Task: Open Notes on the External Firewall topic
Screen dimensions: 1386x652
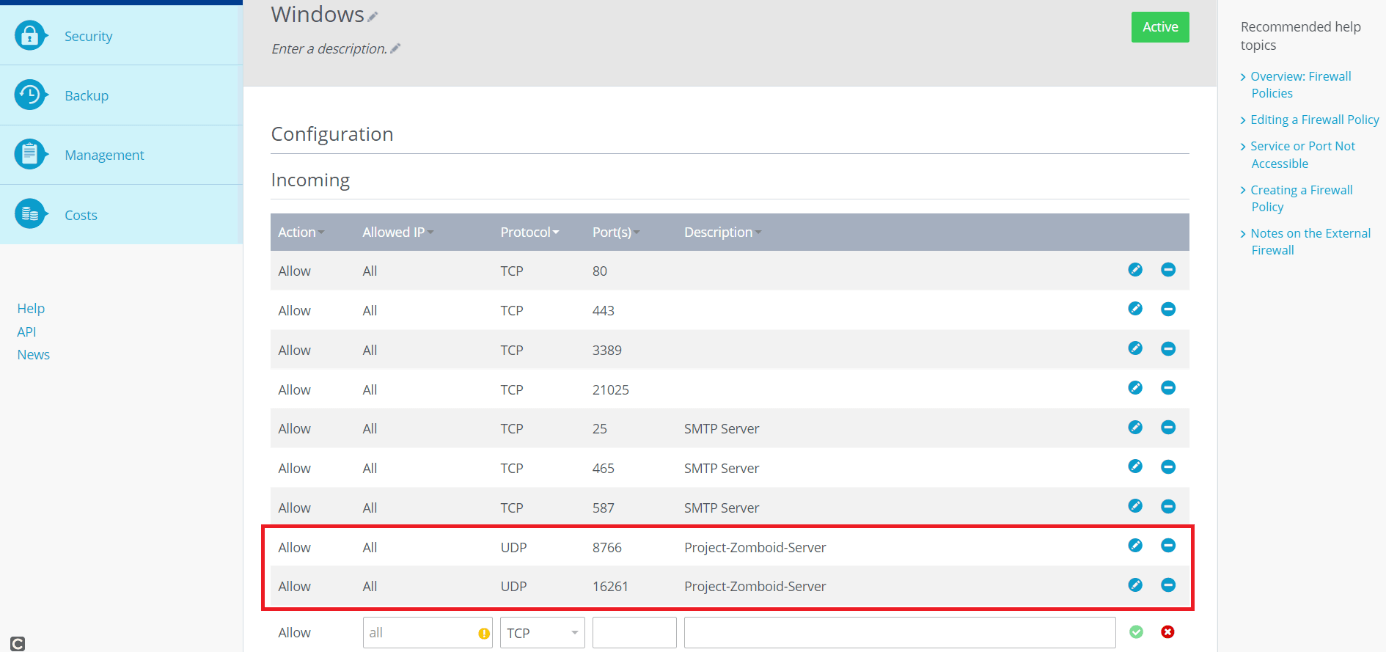Action: (1310, 241)
